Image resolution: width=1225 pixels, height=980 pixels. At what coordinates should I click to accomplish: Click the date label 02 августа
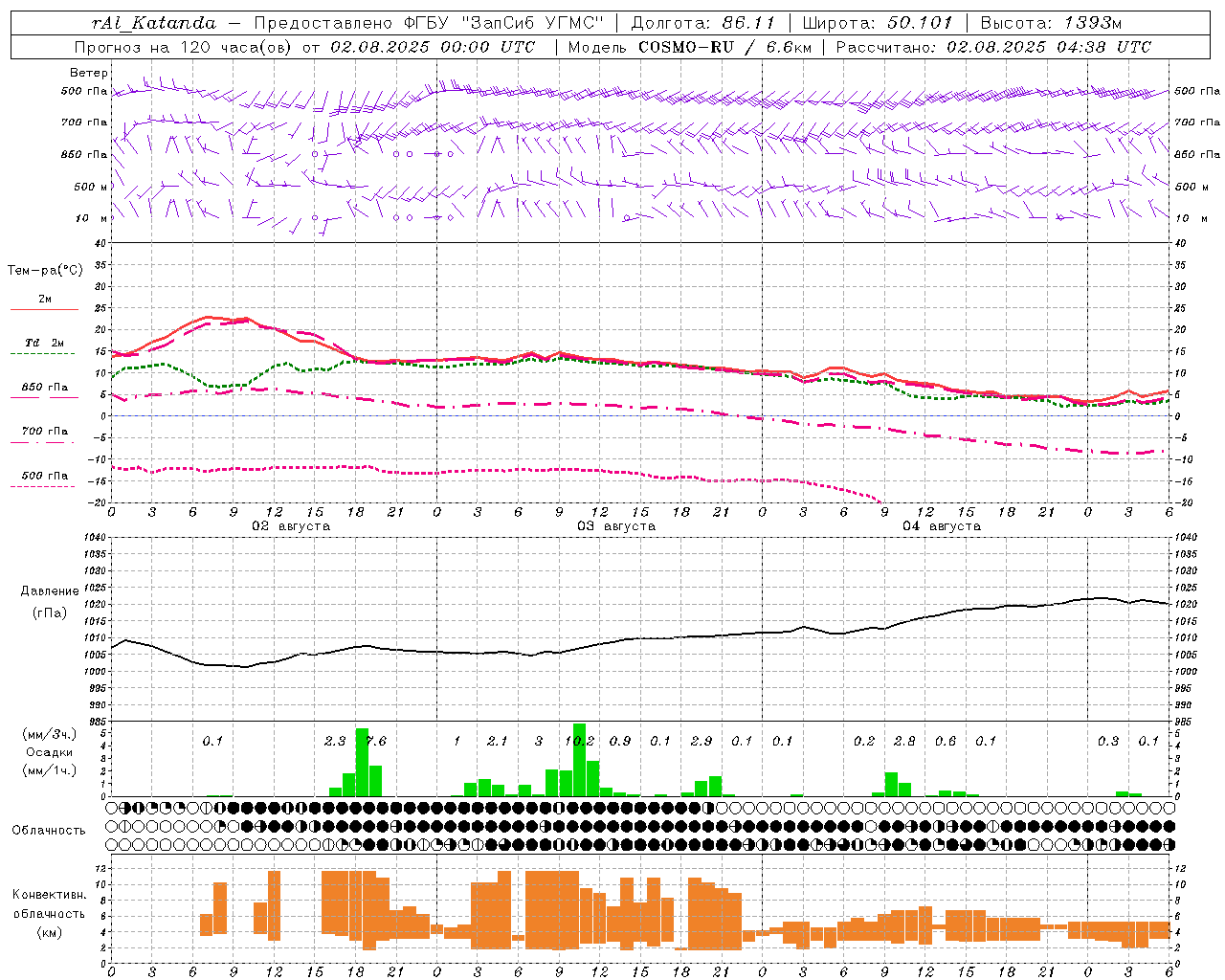click(x=291, y=526)
